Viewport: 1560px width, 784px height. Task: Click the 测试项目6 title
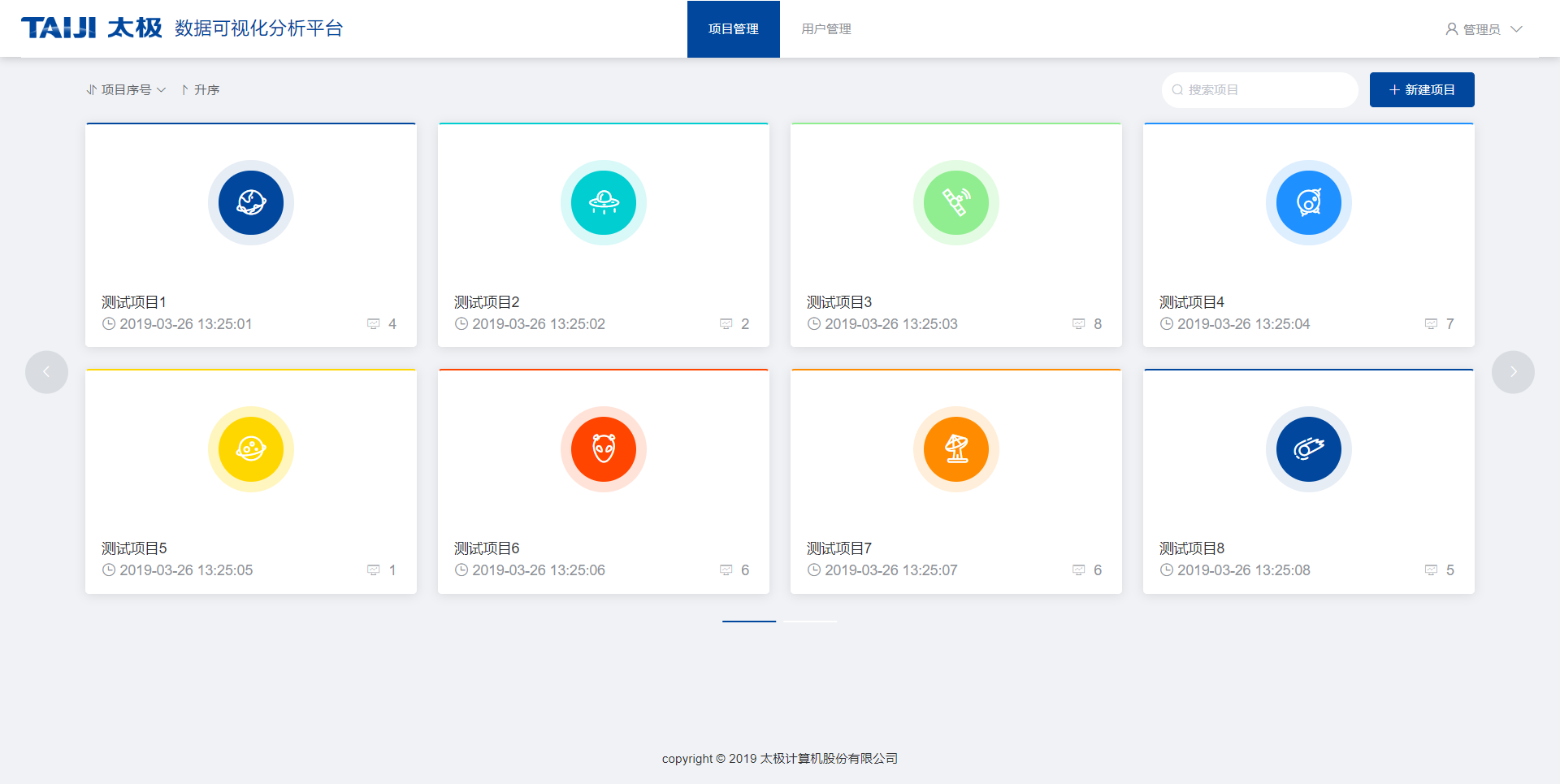tap(487, 548)
